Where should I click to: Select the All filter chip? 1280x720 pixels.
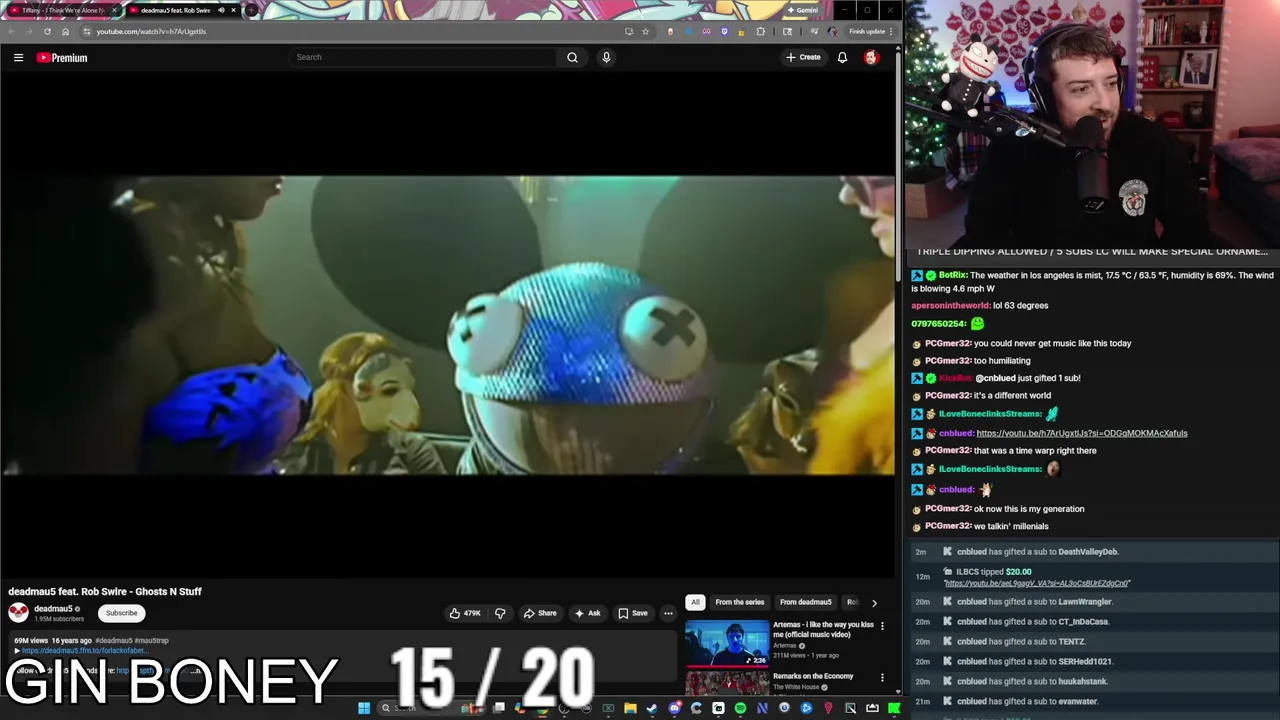pyautogui.click(x=695, y=602)
